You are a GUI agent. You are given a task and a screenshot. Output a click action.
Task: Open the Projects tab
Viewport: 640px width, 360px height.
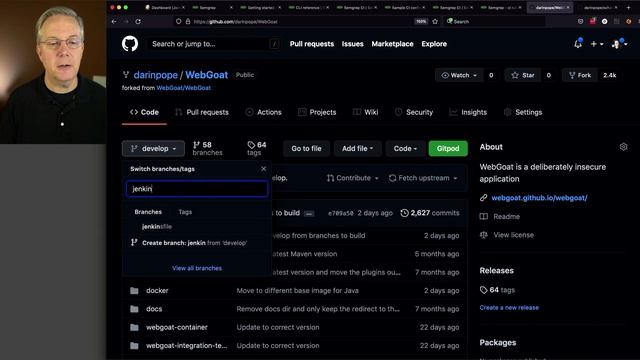point(317,112)
